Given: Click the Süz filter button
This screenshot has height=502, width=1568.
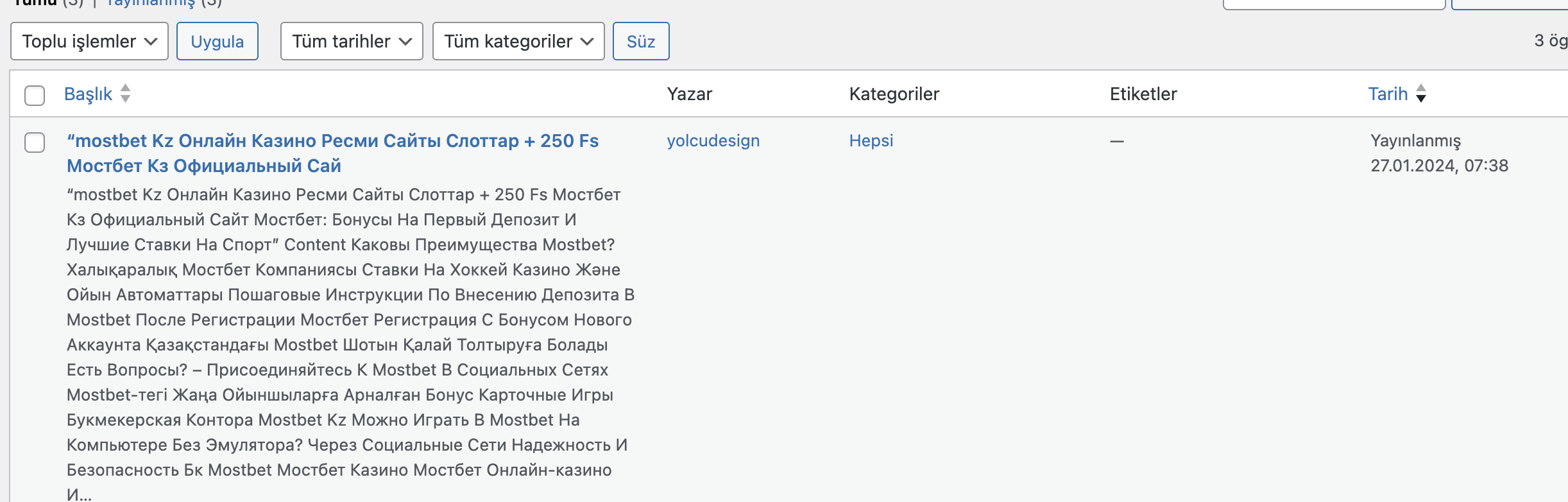Looking at the screenshot, I should click(x=641, y=41).
